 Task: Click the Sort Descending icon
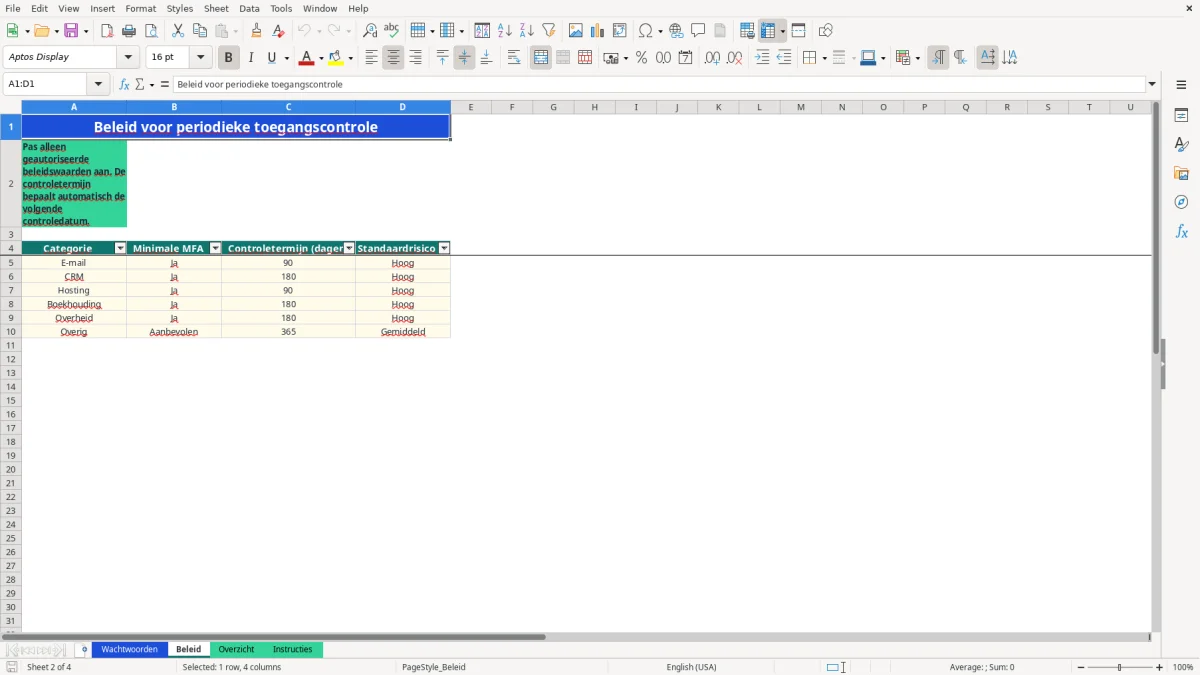click(527, 31)
